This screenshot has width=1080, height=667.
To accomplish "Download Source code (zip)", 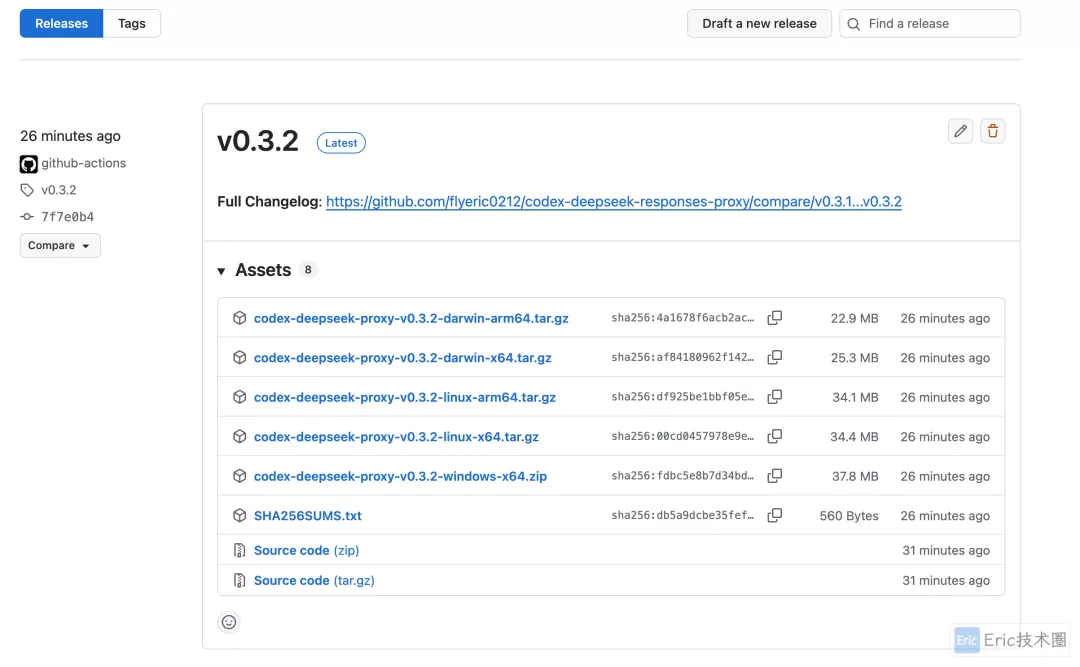I will pos(307,550).
